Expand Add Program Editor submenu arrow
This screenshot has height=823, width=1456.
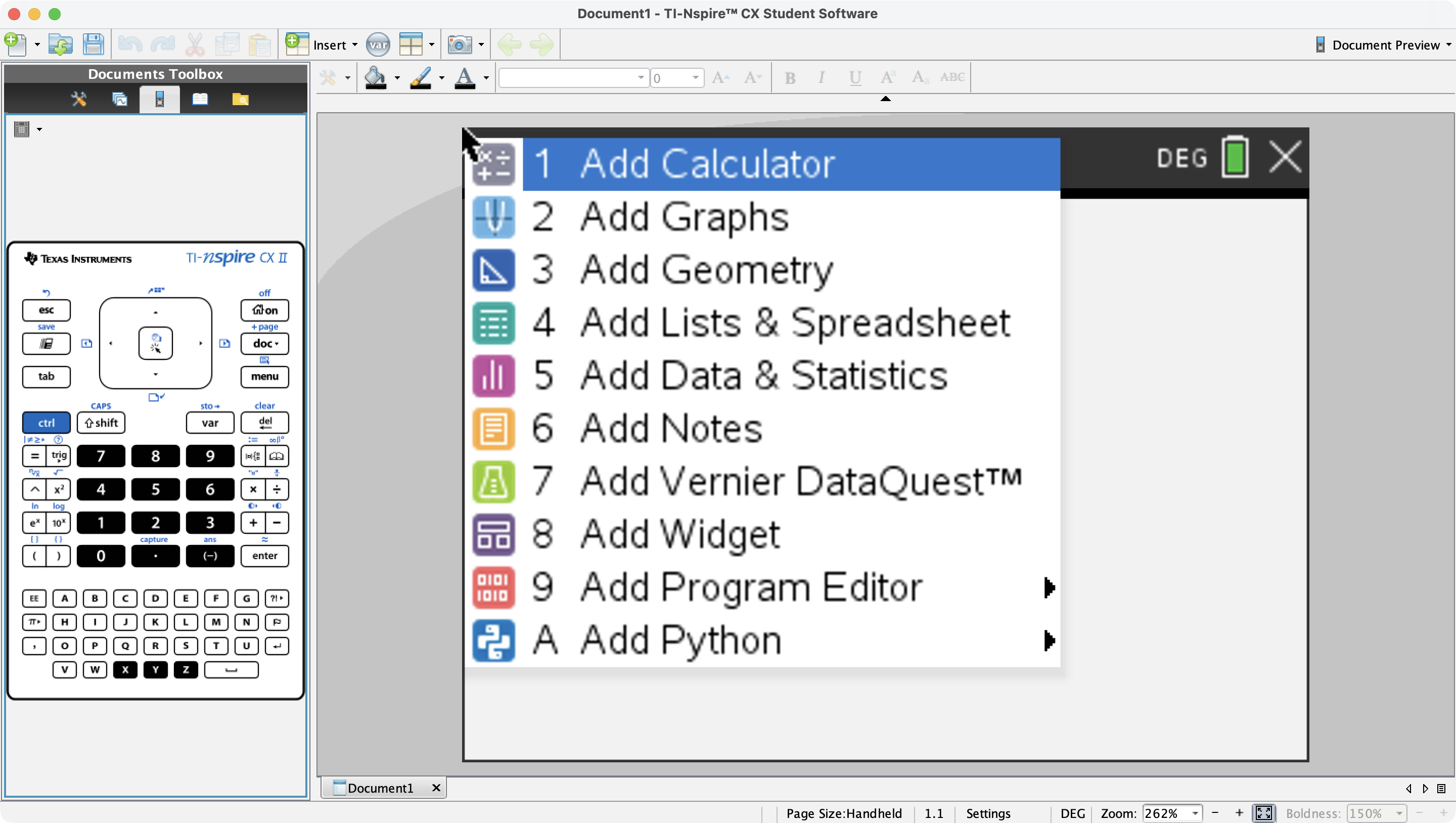click(x=1049, y=587)
